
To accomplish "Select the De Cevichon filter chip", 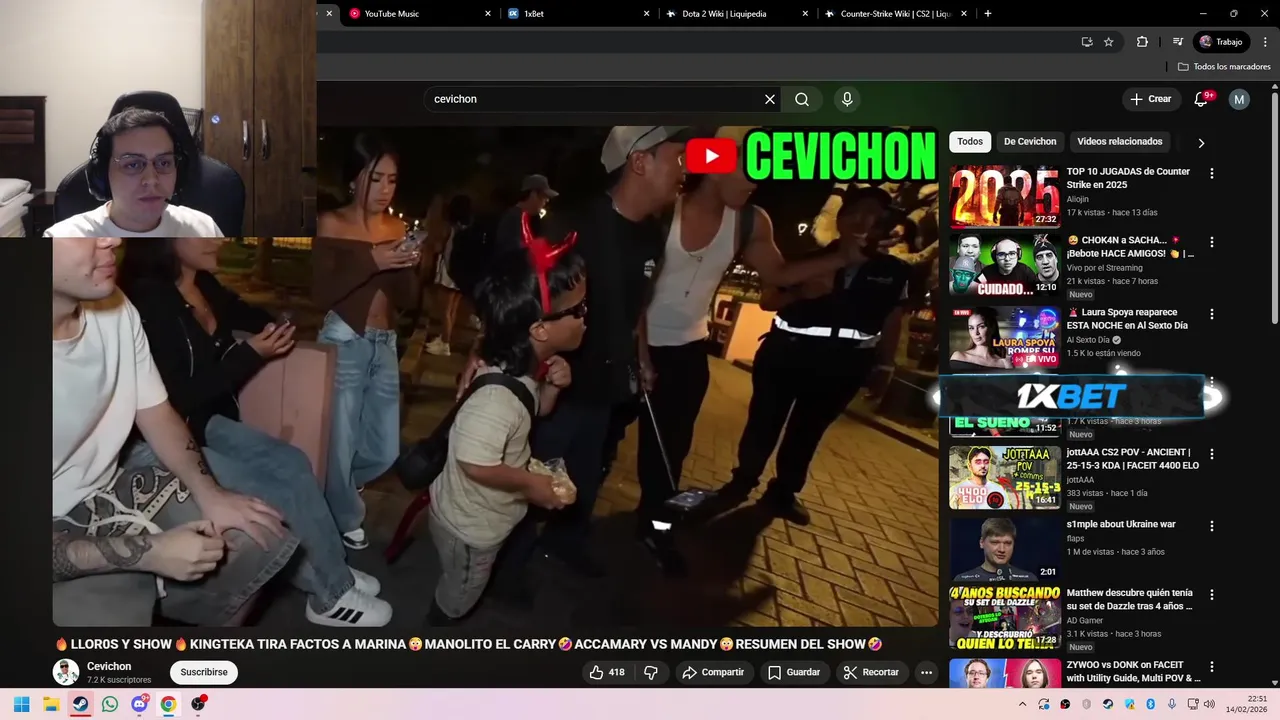I will [x=1030, y=142].
